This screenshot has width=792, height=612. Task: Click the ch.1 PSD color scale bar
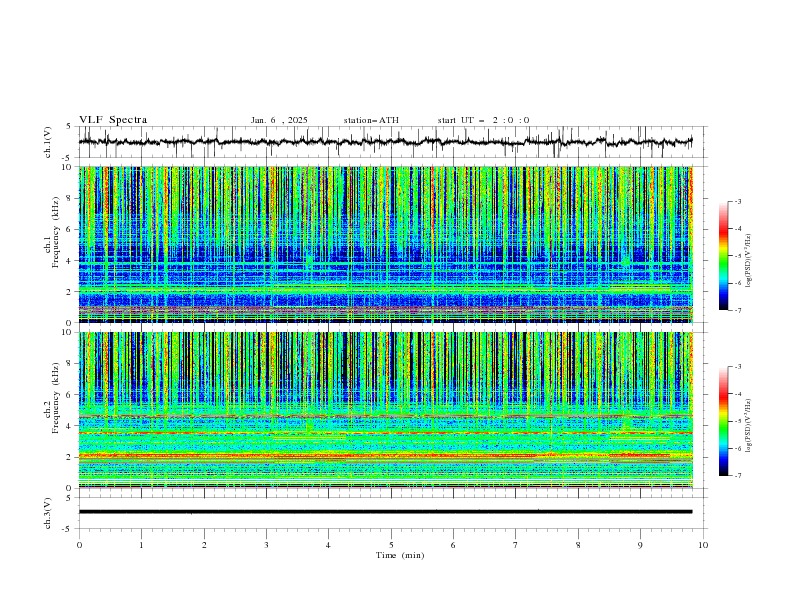(724, 256)
